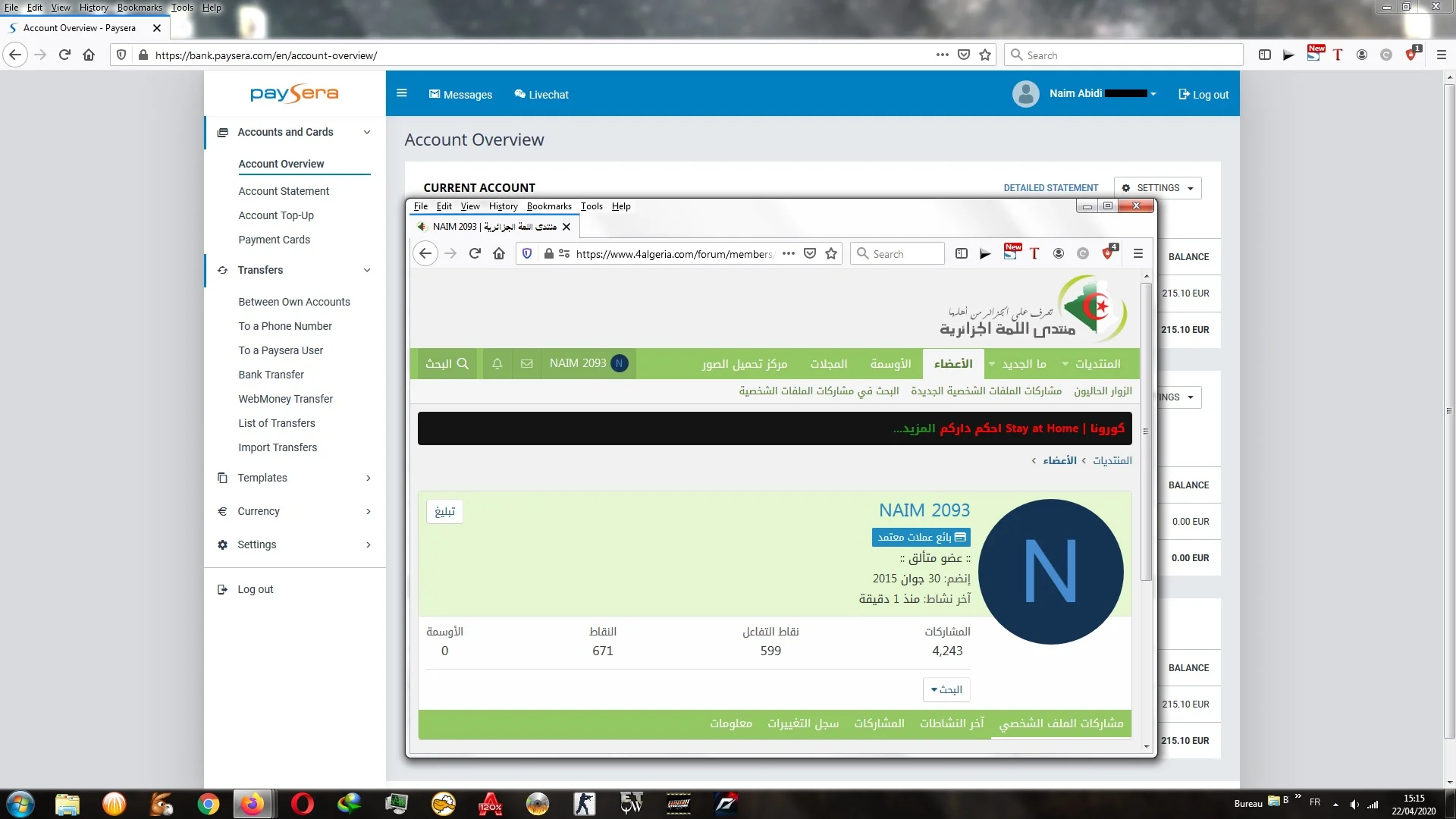Click the forum notification bell icon

[x=497, y=364]
